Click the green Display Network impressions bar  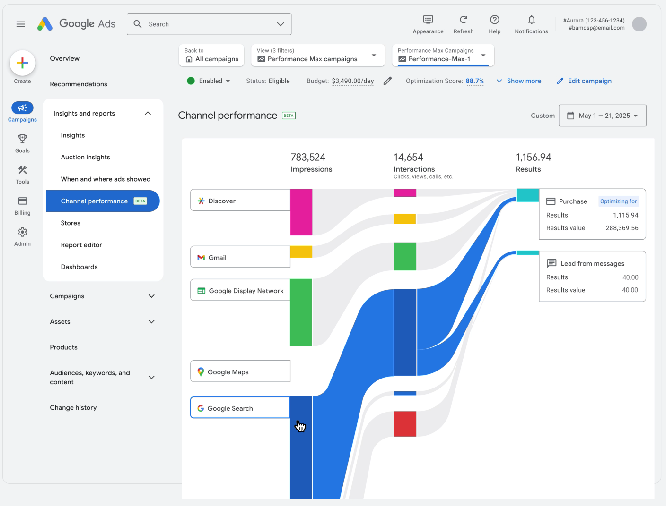(301, 312)
